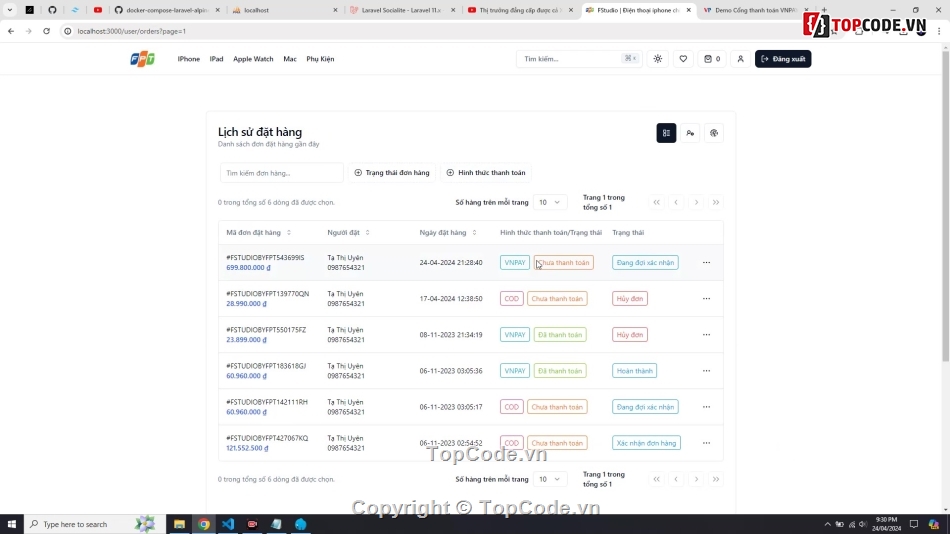The width and height of the screenshot is (950, 534).
Task: Go to last page using bottom pagination
Action: (x=716, y=479)
